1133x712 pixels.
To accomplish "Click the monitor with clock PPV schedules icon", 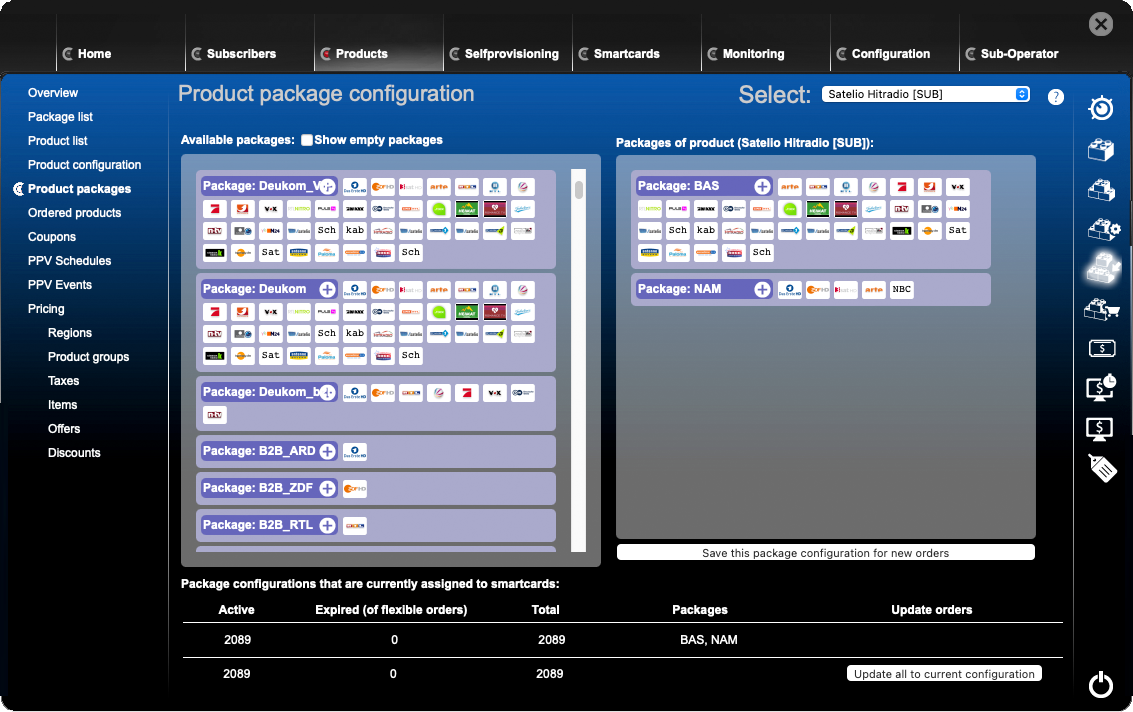I will [1101, 387].
